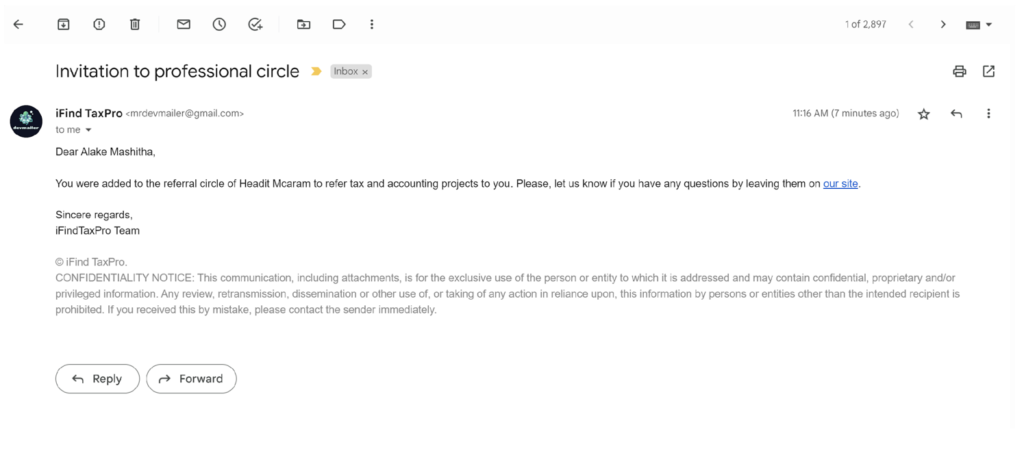Screen dimensions: 1024x455
Task: Open the Move to folder icon
Action: (x=303, y=24)
